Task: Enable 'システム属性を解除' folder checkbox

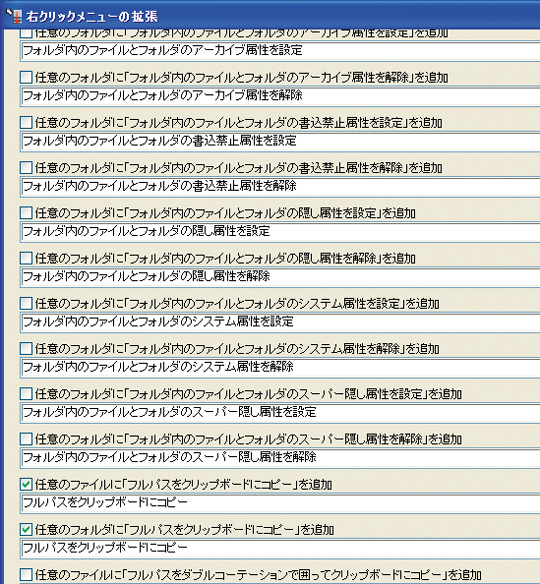Action: point(26,349)
